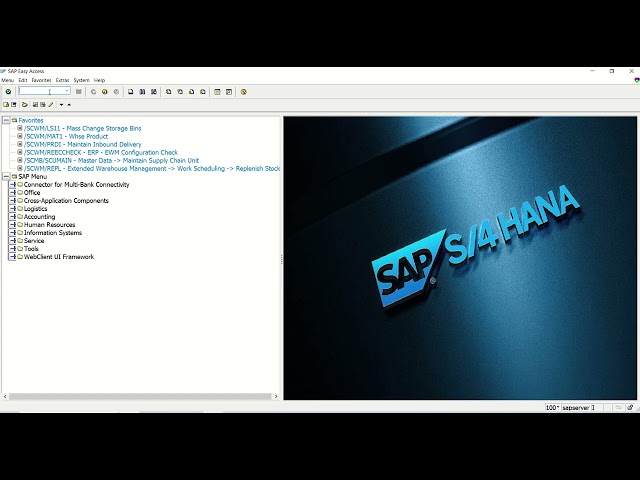Jump to Last Page icon

point(203,92)
